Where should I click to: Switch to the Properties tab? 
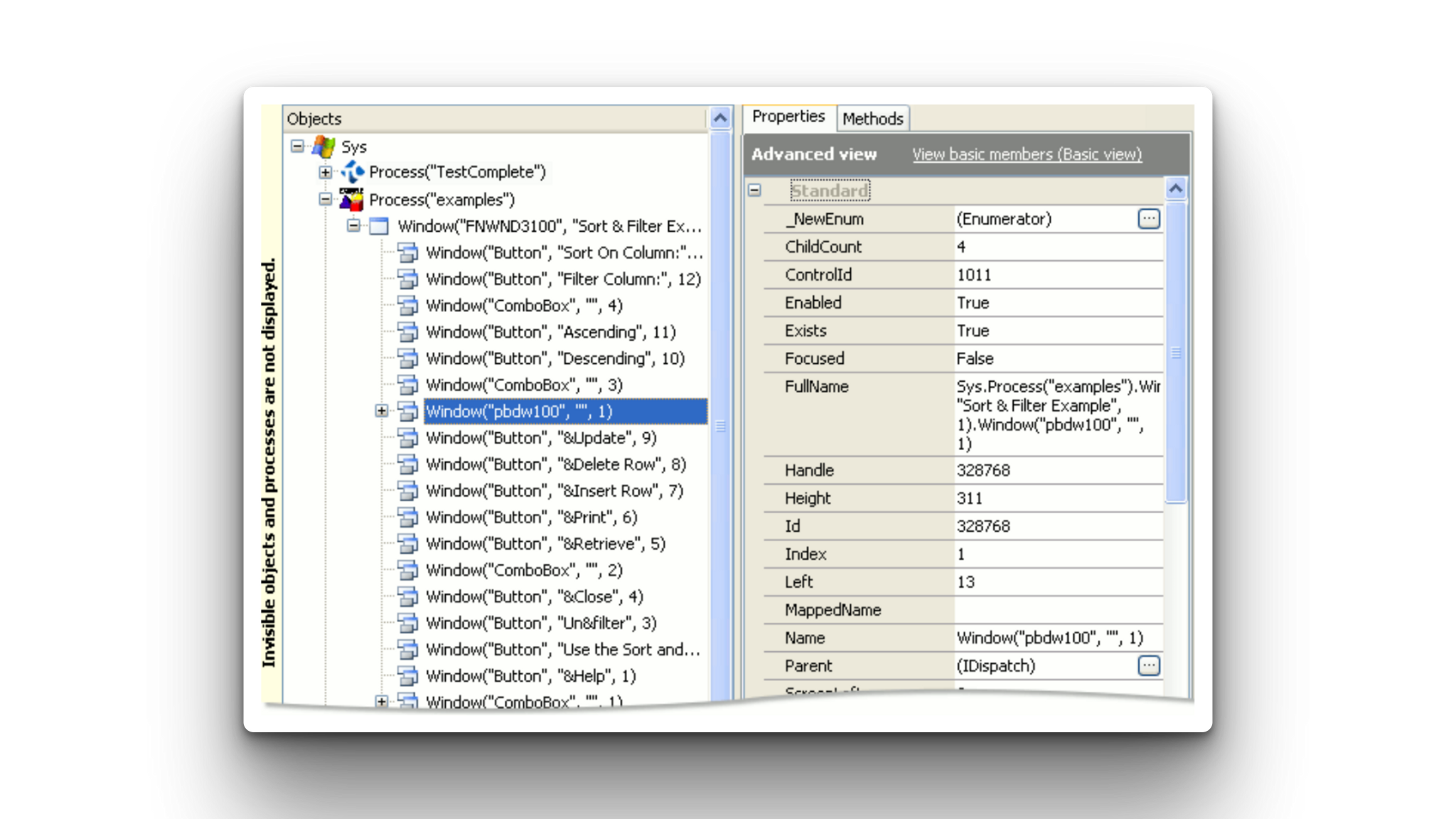[788, 117]
